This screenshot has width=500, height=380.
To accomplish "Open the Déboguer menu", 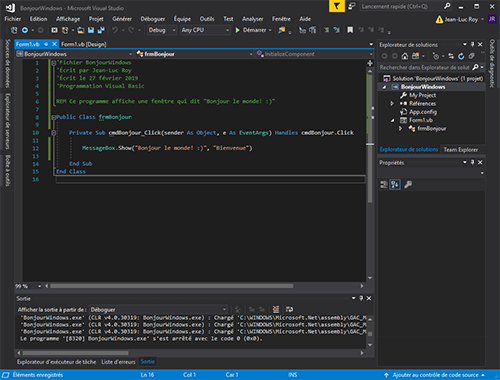I will pyautogui.click(x=153, y=19).
